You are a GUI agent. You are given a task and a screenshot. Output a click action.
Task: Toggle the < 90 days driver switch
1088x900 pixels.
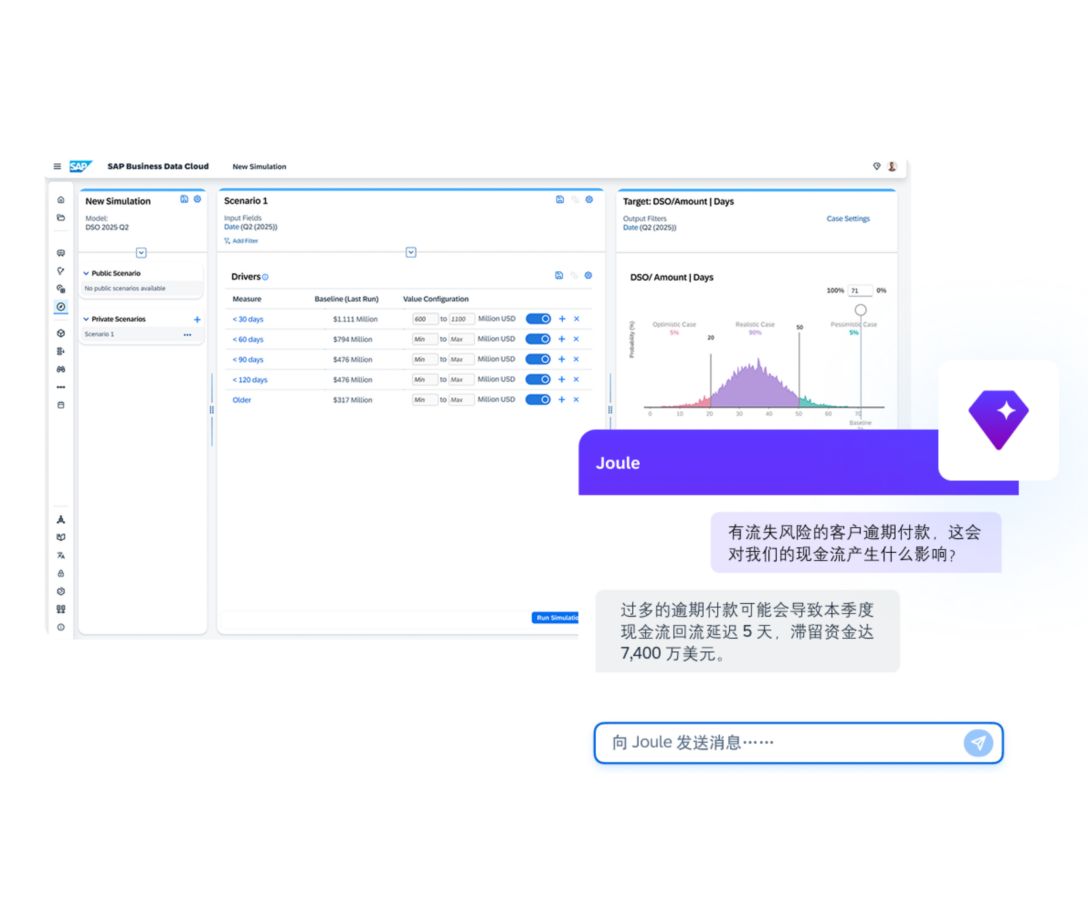538,359
